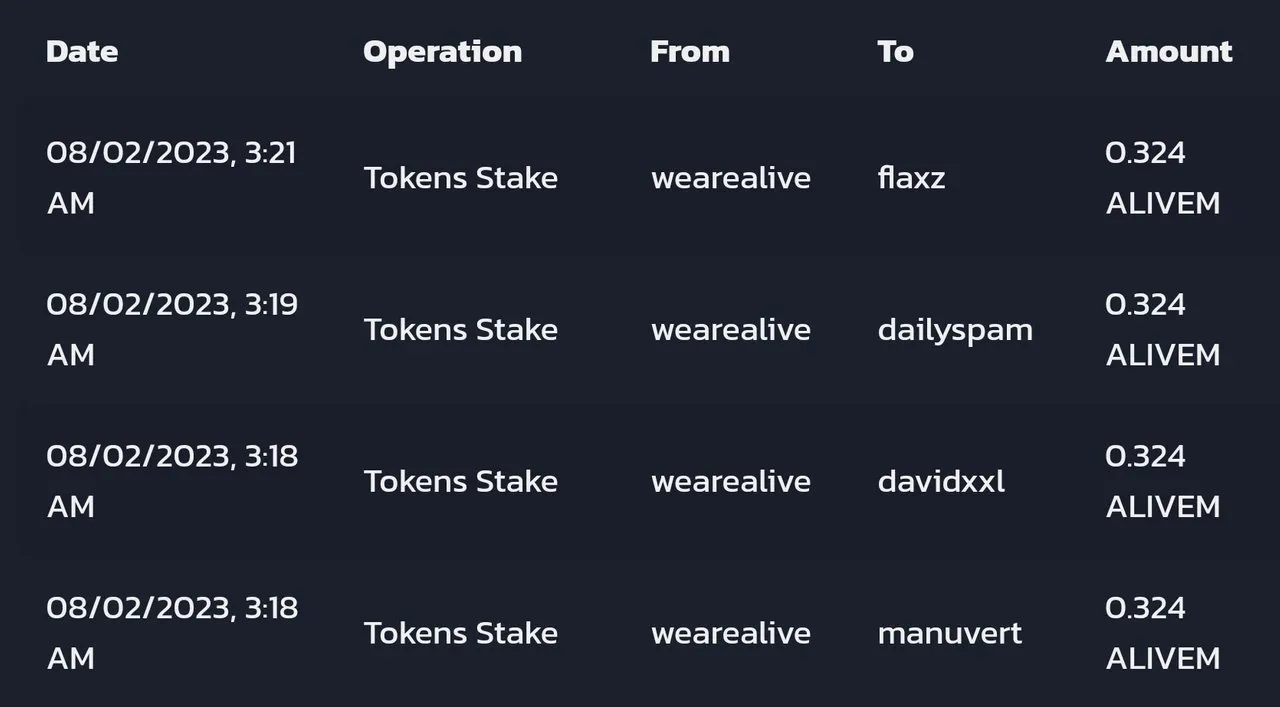The width and height of the screenshot is (1280, 707).
Task: Open the flaxz recipient account
Action: click(x=911, y=178)
